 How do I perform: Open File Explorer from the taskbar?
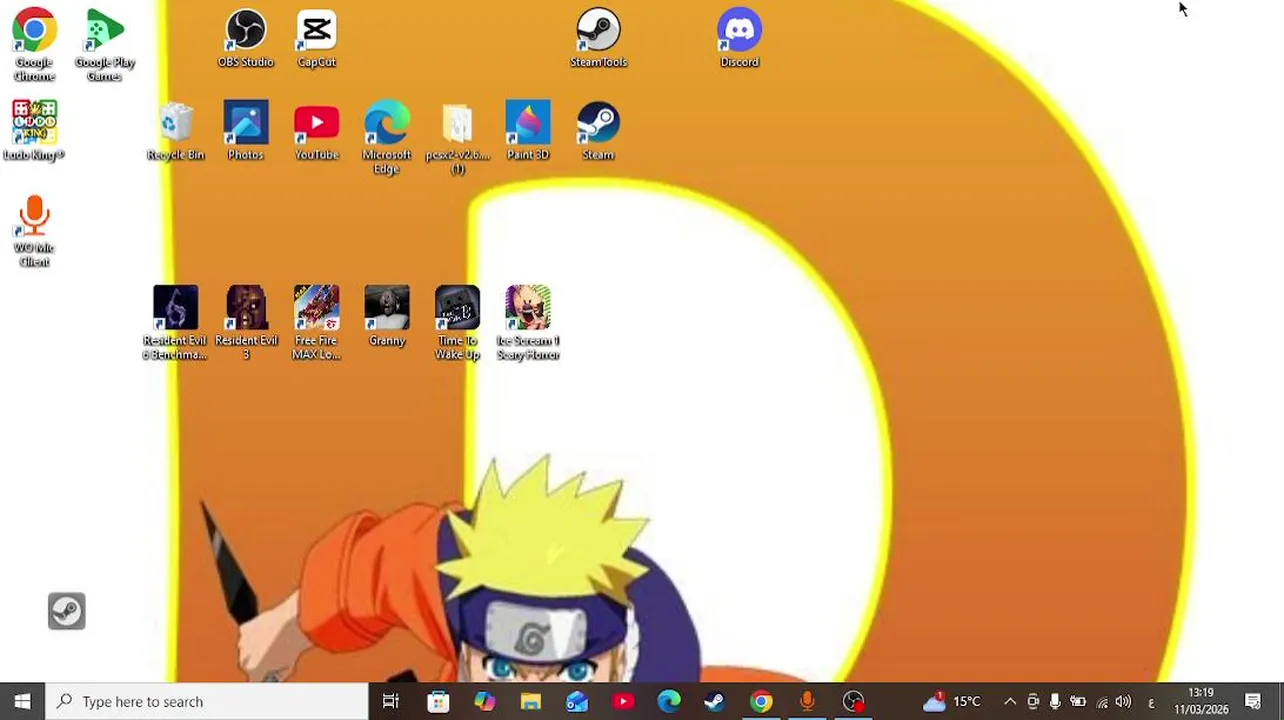(530, 701)
